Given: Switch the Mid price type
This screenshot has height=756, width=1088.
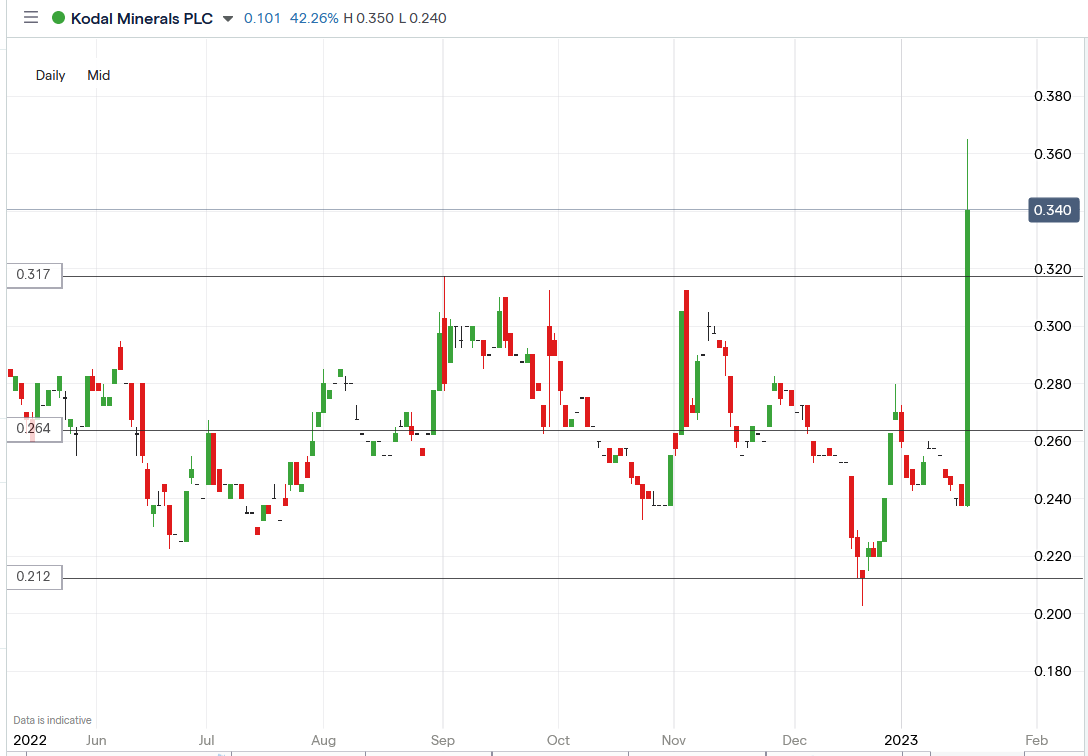Looking at the screenshot, I should (99, 75).
